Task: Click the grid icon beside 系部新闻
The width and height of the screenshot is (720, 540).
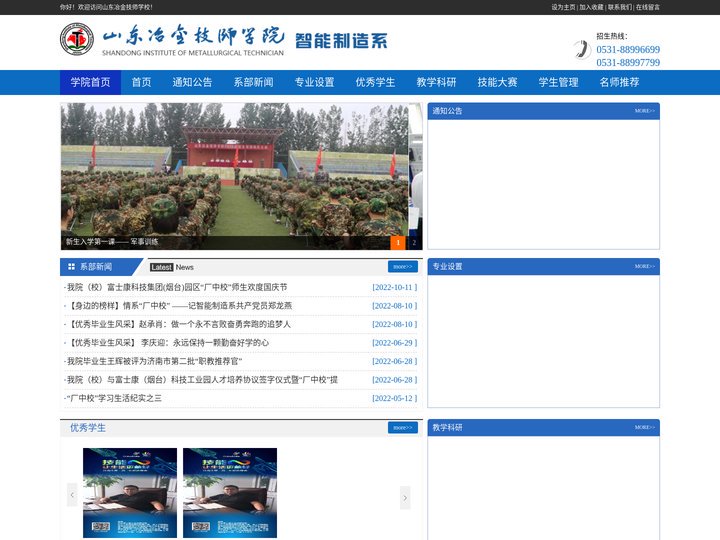Action: pos(71,267)
